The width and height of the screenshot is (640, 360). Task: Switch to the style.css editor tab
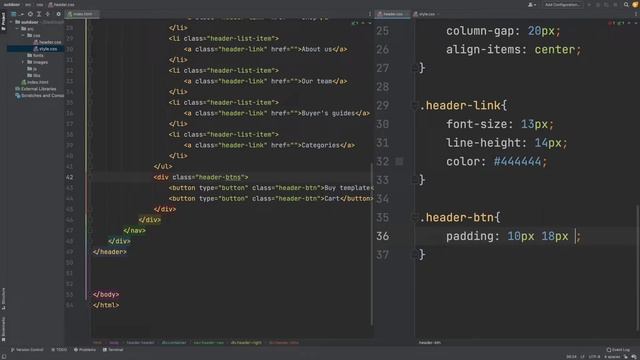coord(426,14)
